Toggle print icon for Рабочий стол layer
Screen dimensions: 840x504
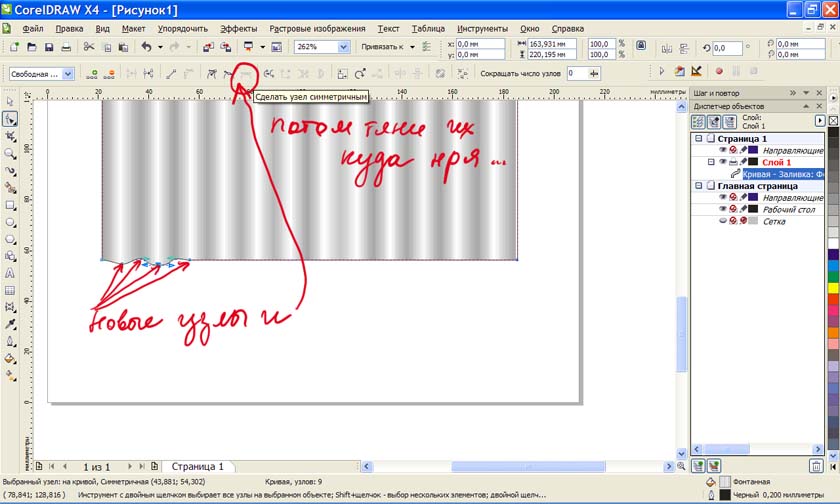(x=733, y=209)
